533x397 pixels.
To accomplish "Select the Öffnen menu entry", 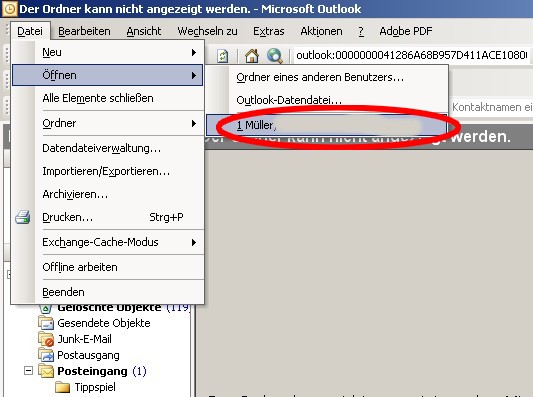I will [x=108, y=75].
